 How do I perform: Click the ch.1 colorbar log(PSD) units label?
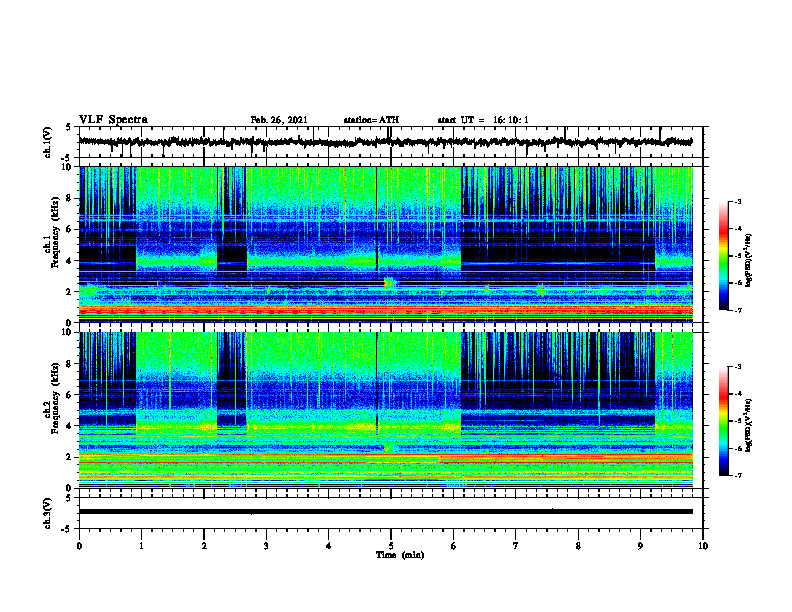click(749, 261)
